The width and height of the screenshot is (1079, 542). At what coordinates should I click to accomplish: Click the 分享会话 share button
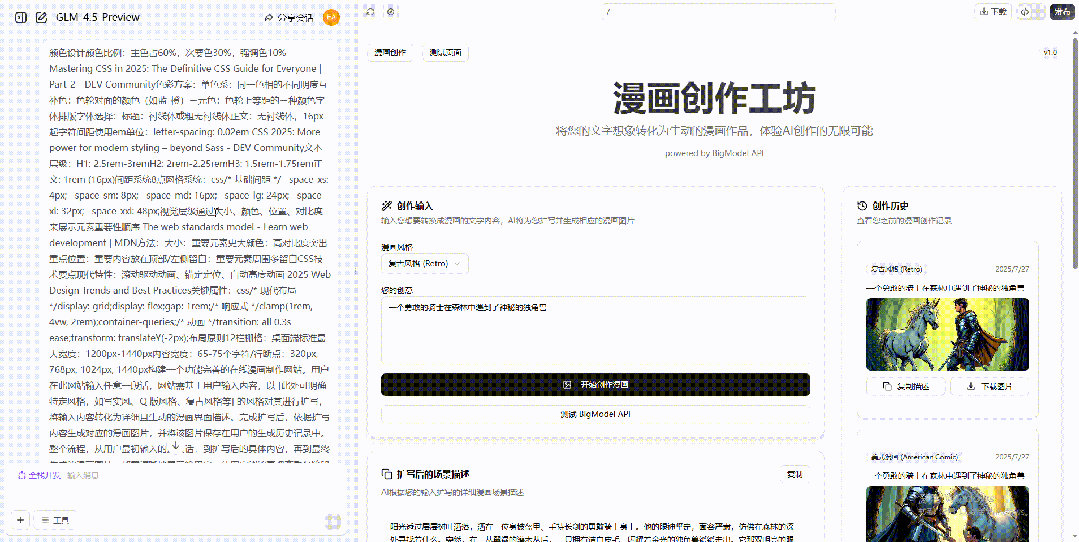289,17
